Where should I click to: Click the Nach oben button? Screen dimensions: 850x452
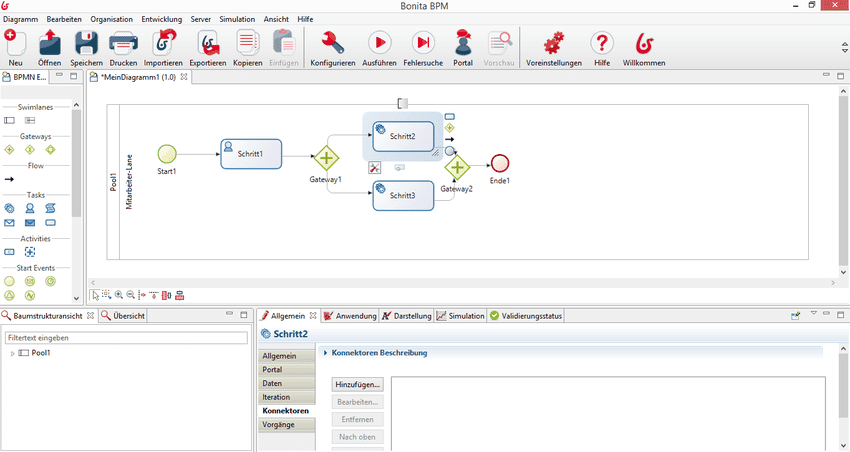[x=357, y=436]
